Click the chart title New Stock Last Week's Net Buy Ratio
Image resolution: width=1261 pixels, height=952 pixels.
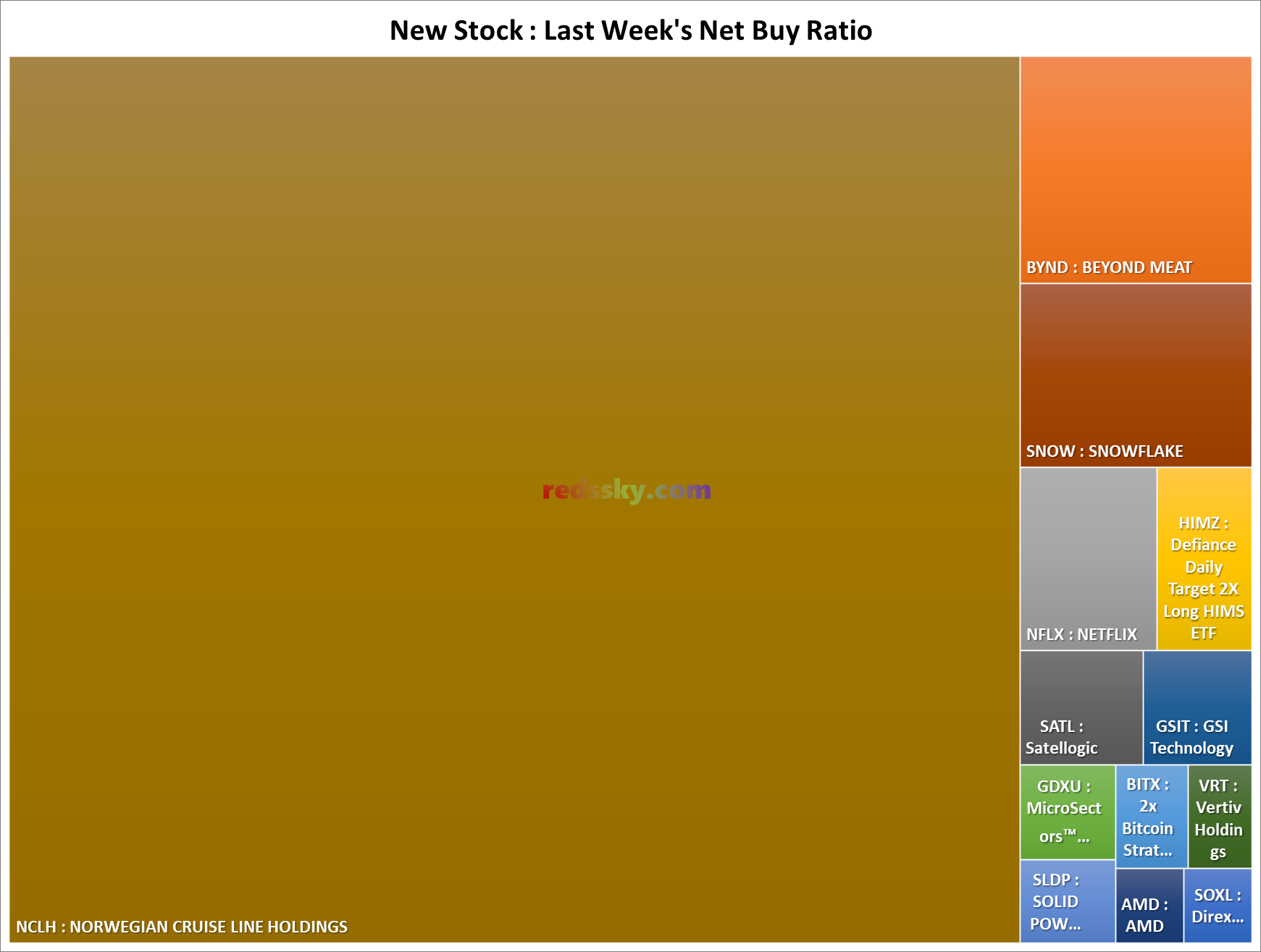click(x=631, y=30)
